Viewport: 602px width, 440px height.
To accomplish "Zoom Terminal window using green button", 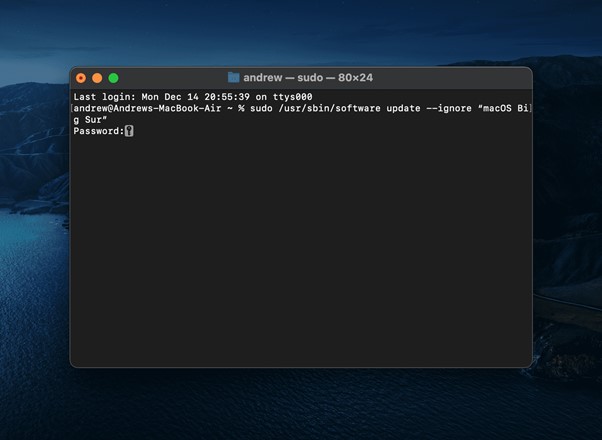I will tap(113, 77).
